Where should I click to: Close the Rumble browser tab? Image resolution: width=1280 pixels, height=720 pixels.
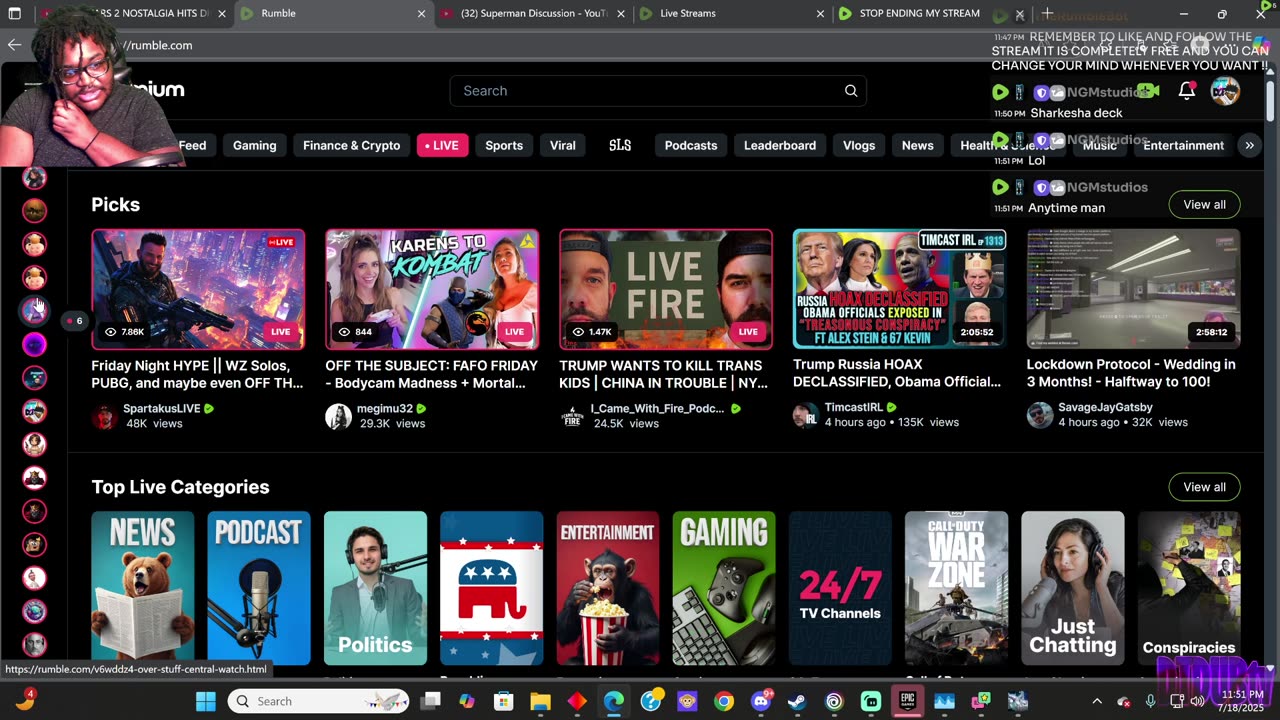coord(421,14)
